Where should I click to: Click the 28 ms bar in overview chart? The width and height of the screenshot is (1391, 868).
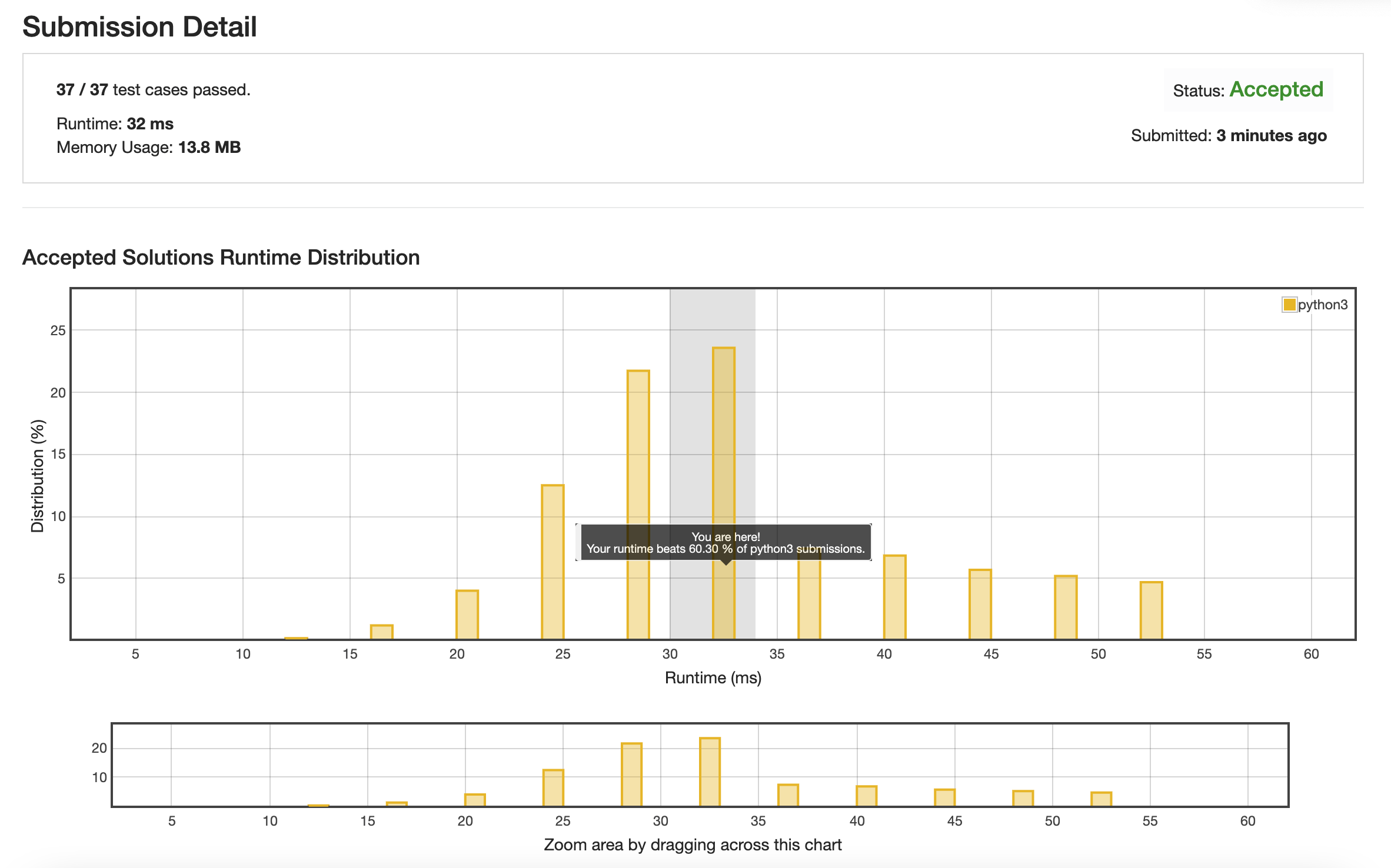click(x=631, y=774)
